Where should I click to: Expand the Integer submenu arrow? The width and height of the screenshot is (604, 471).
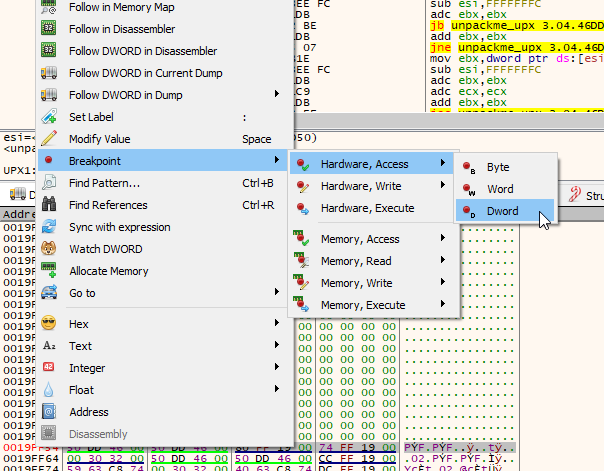277,366
